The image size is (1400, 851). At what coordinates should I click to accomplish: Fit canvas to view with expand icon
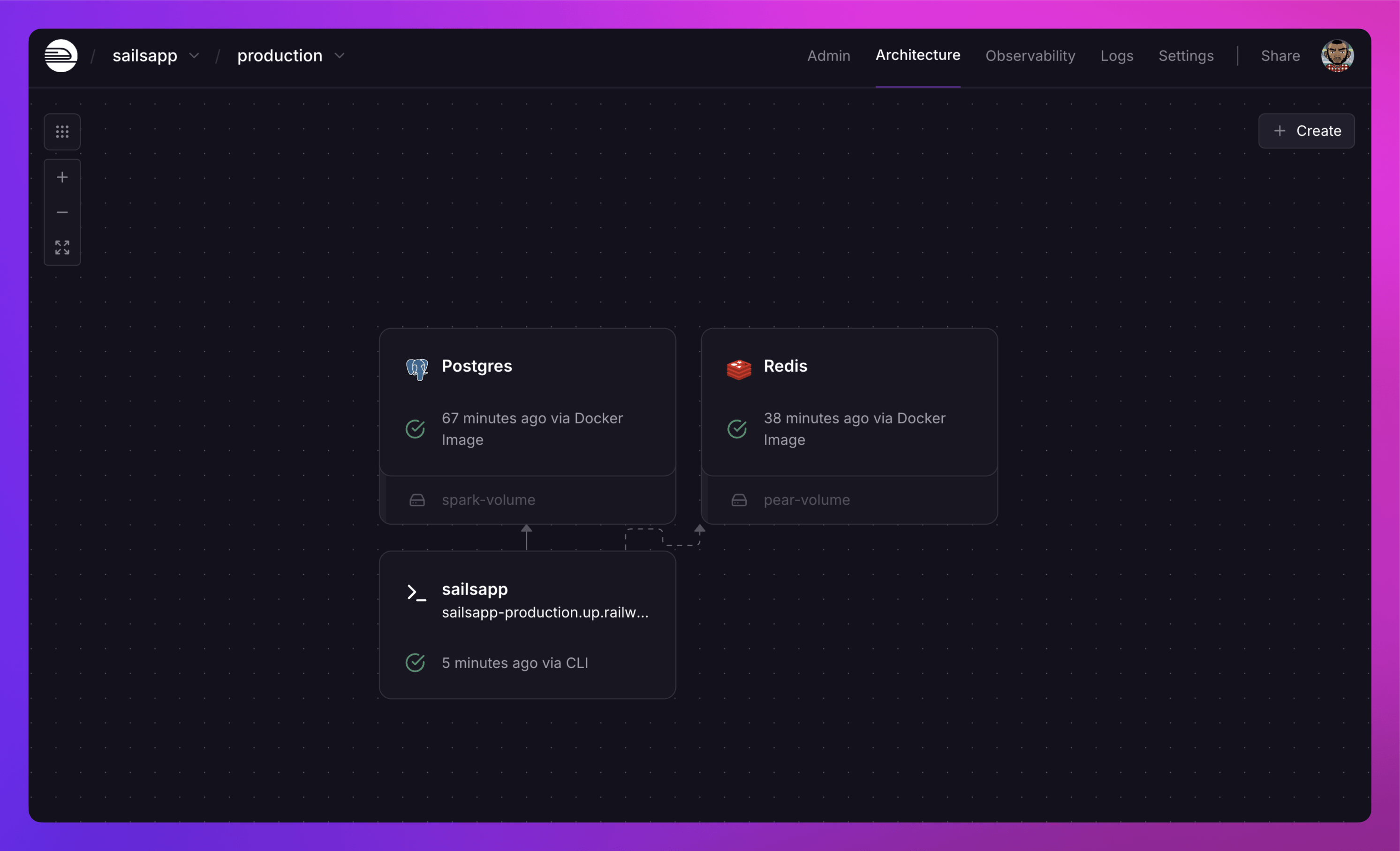click(62, 247)
